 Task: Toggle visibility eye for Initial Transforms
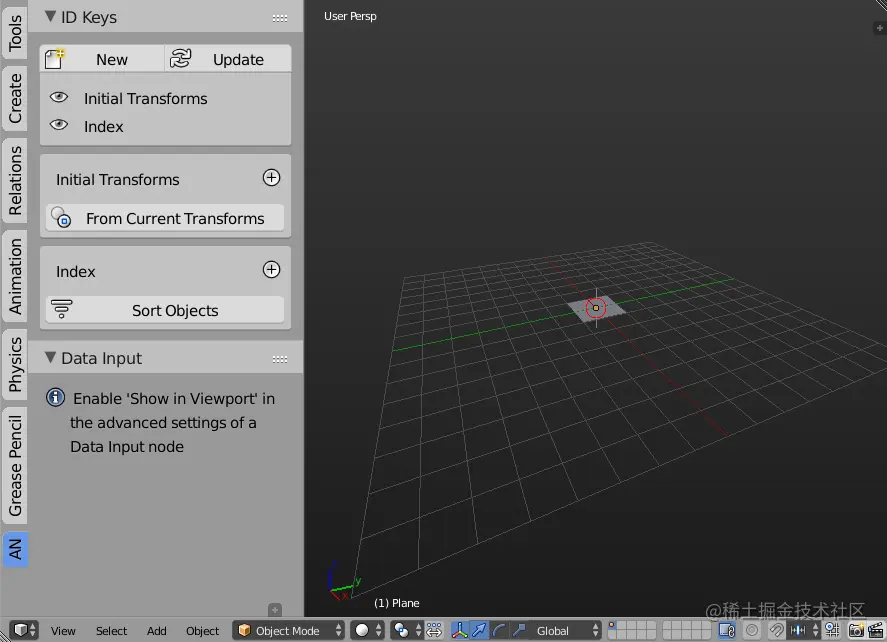(x=59, y=97)
